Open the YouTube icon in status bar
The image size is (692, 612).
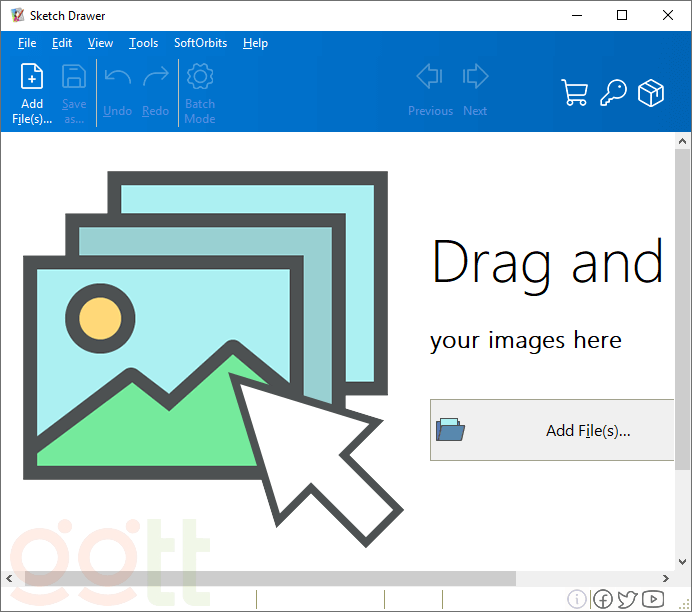coord(653,599)
